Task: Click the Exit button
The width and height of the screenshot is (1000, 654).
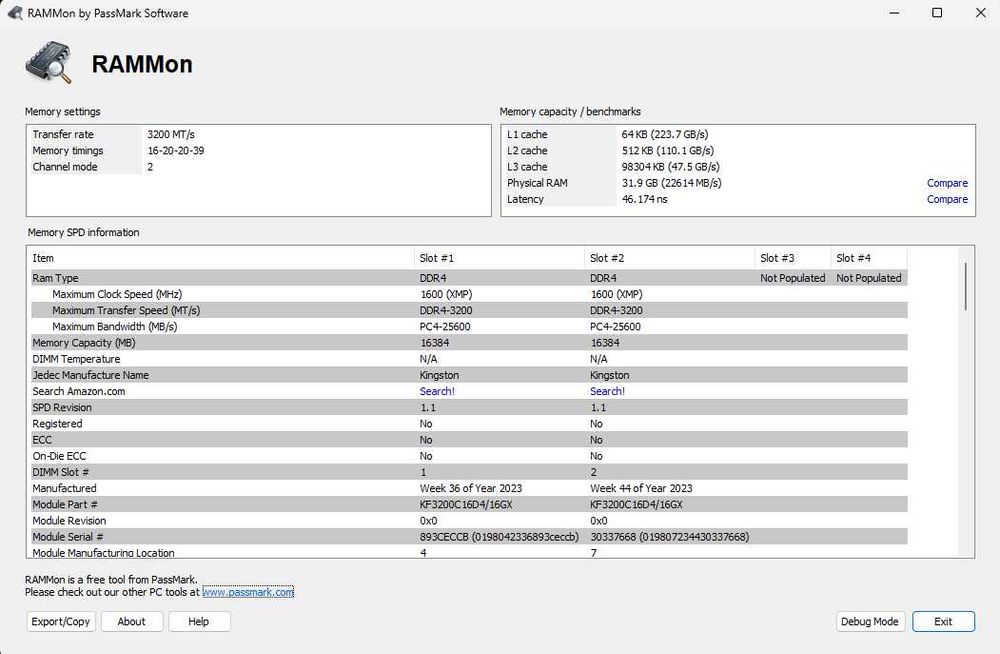Action: (943, 621)
